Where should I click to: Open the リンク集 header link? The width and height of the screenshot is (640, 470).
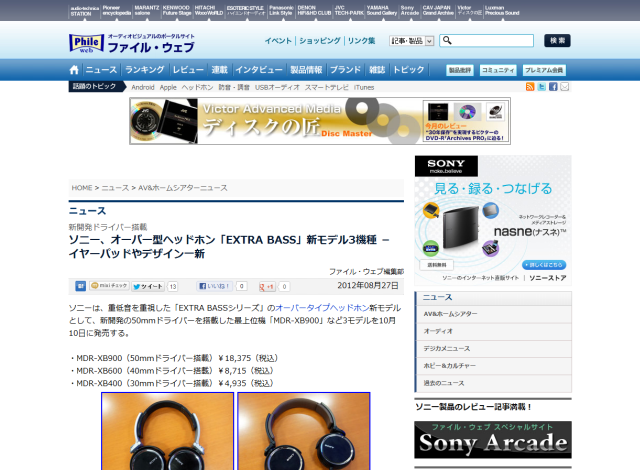point(361,41)
